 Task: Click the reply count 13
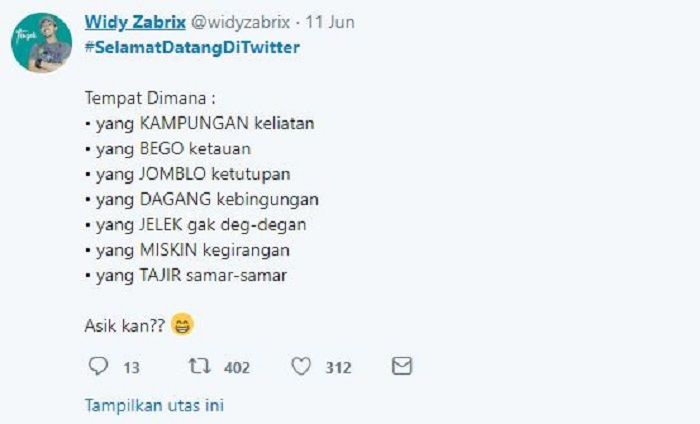click(x=132, y=368)
